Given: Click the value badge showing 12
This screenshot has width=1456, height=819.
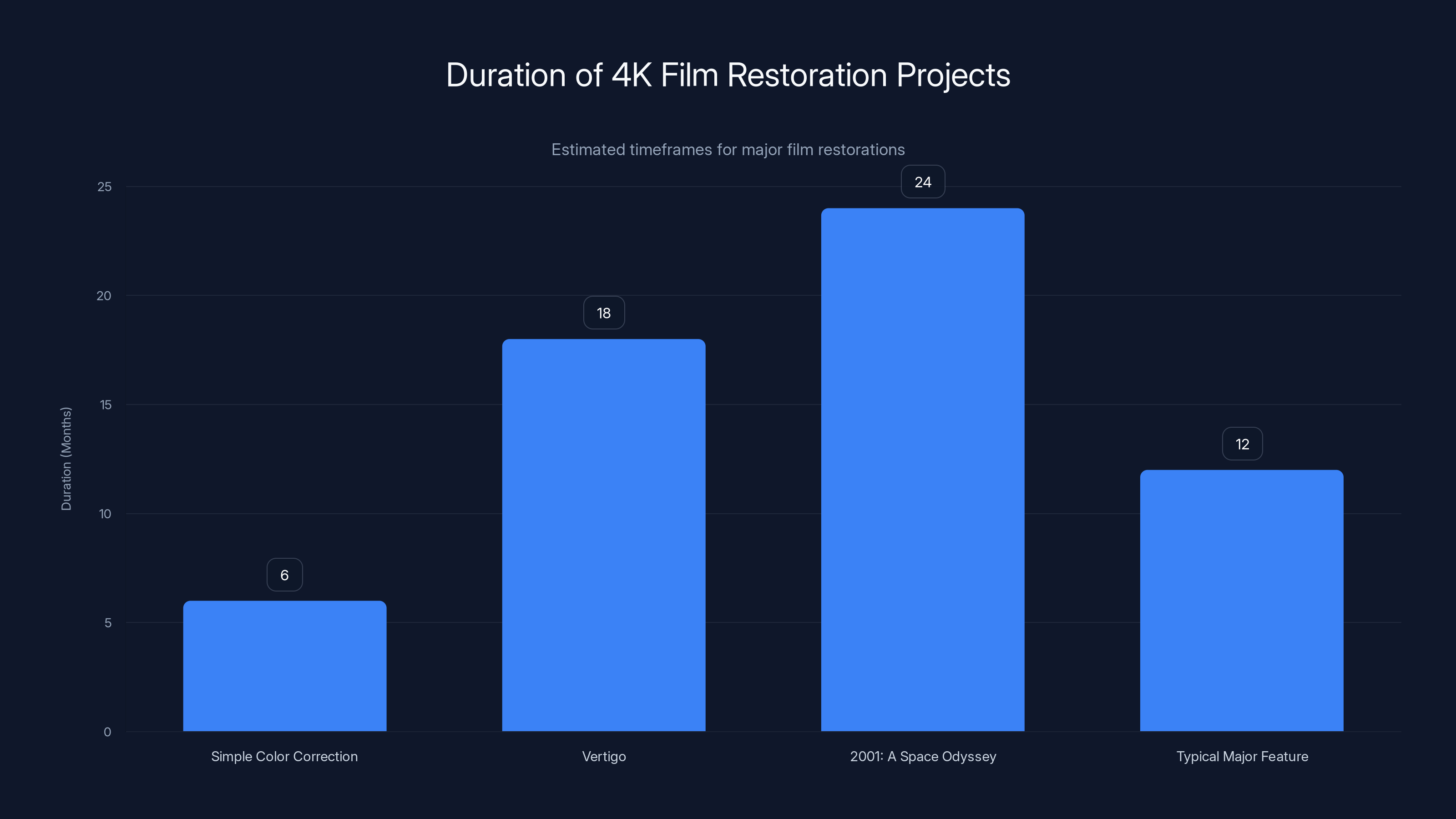Looking at the screenshot, I should click(x=1242, y=443).
